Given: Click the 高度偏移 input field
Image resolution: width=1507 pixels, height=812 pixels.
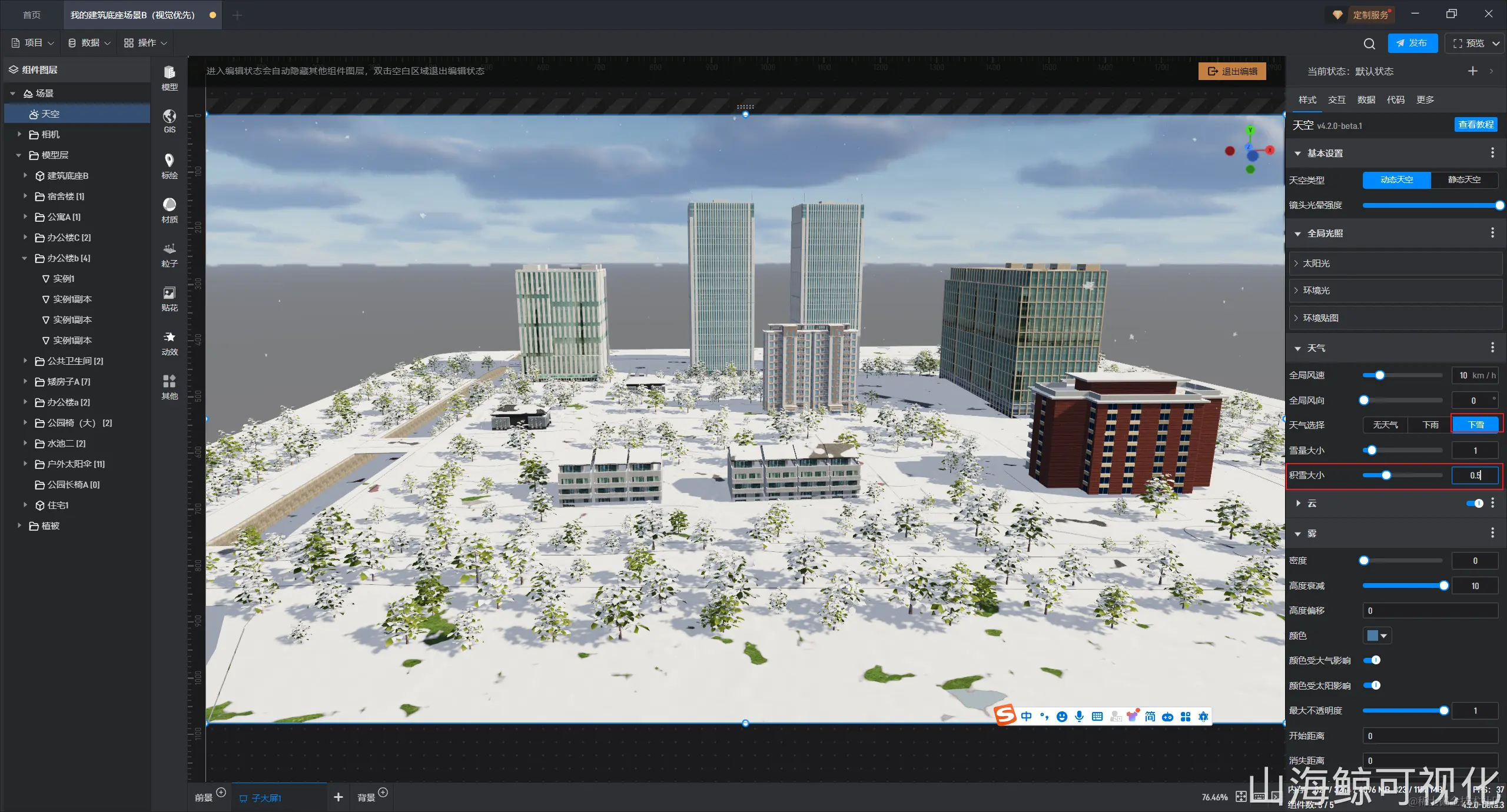Looking at the screenshot, I should 1429,611.
